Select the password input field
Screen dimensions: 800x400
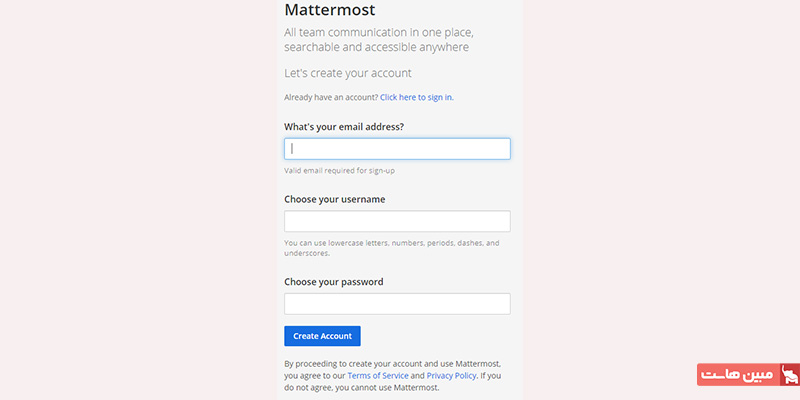tap(397, 303)
